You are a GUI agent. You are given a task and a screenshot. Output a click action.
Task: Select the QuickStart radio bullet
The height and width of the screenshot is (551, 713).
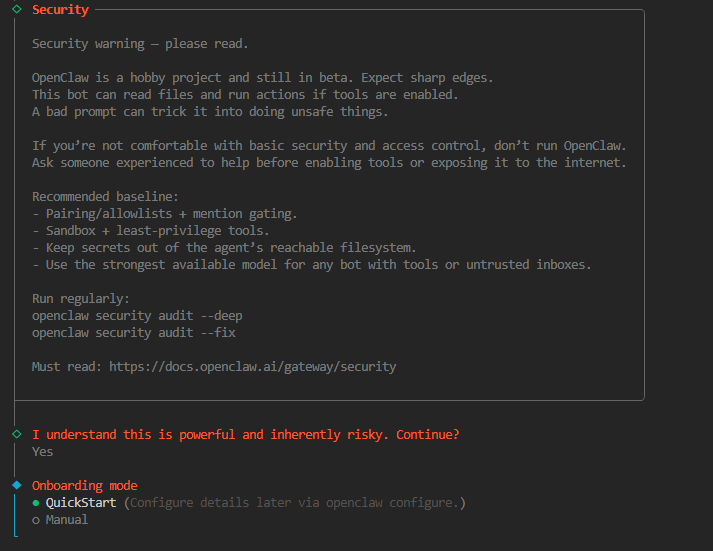pos(36,502)
